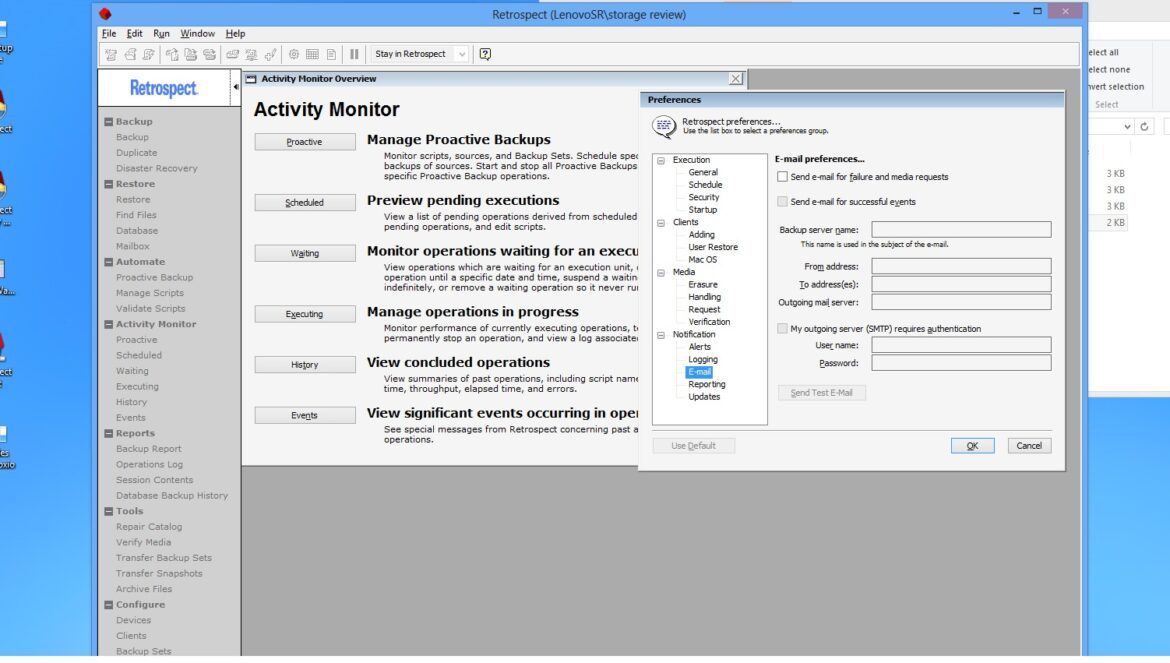Select General in the preferences tree
The height and width of the screenshot is (663, 1170).
click(703, 172)
